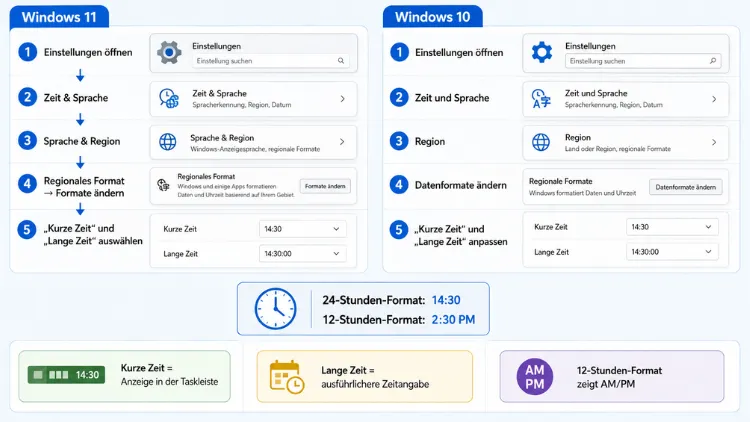Click the Regionale Formate heading in Windows 10
Image resolution: width=750 pixels, height=422 pixels.
(x=561, y=181)
